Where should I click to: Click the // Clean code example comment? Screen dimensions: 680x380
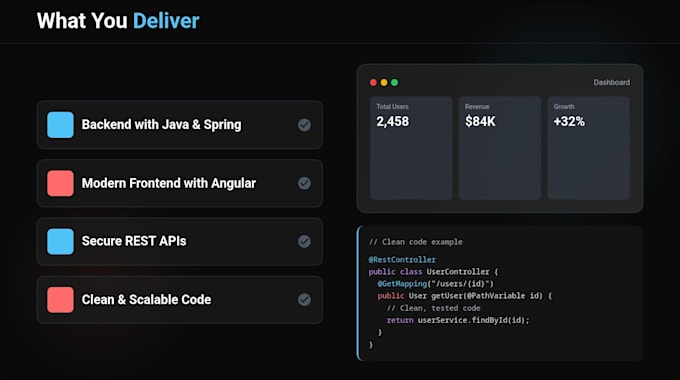pos(415,242)
